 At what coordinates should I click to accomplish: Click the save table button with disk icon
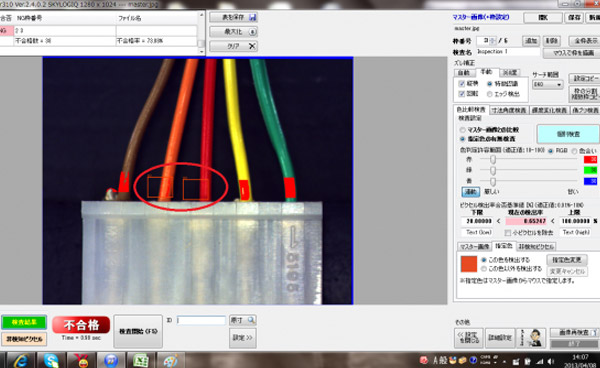pyautogui.click(x=233, y=17)
